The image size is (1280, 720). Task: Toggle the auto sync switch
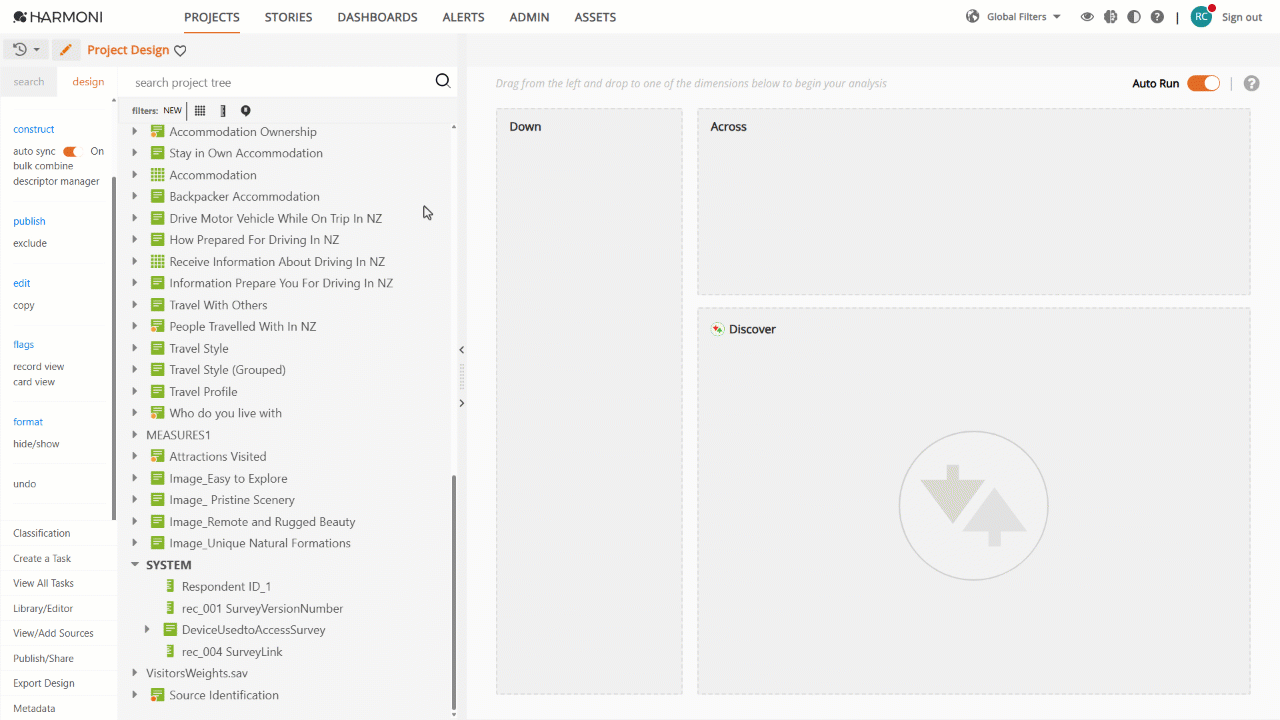coord(70,152)
